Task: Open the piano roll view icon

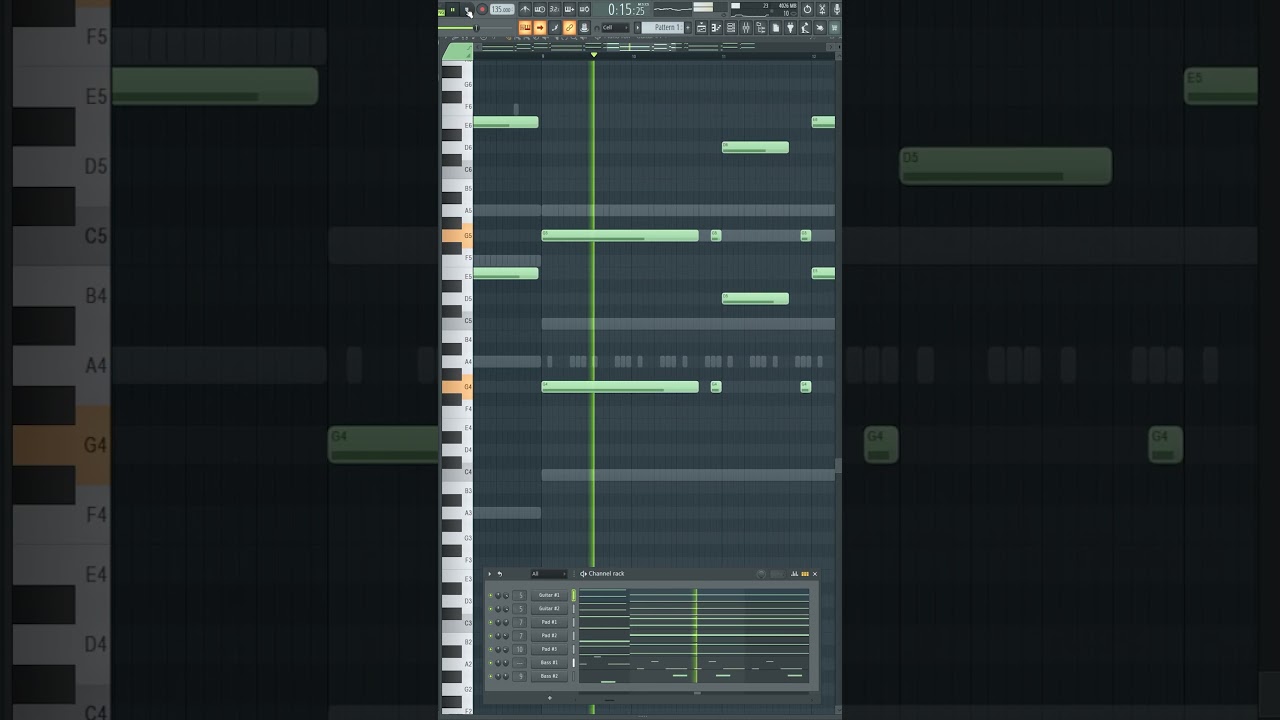Action: point(716,28)
